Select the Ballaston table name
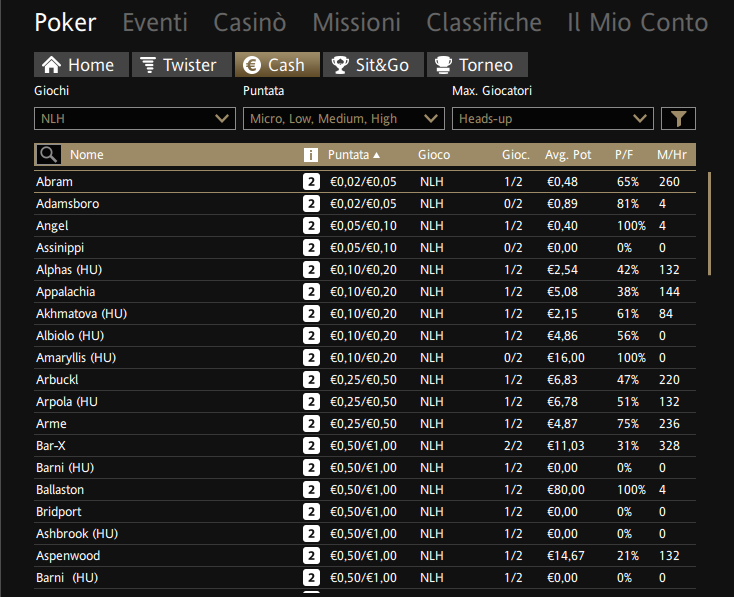This screenshot has height=597, width=734. point(60,490)
